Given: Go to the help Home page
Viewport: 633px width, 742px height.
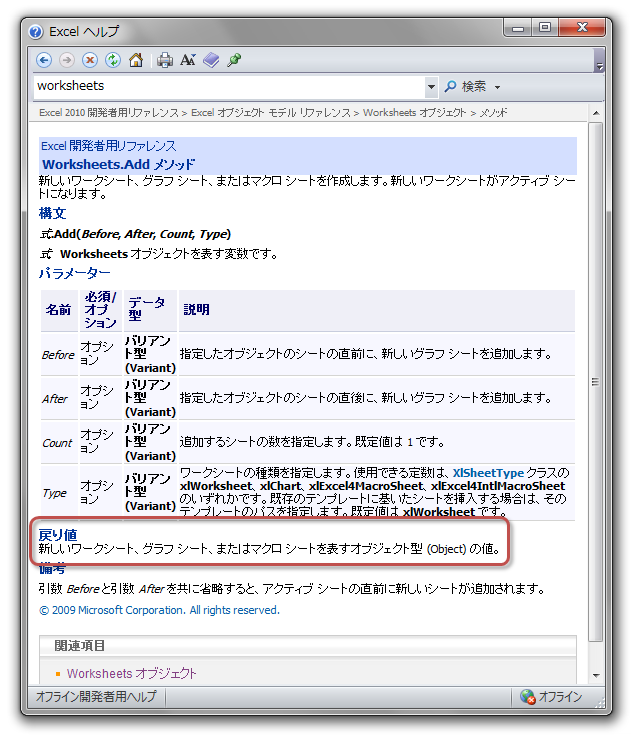Looking at the screenshot, I should (x=136, y=60).
